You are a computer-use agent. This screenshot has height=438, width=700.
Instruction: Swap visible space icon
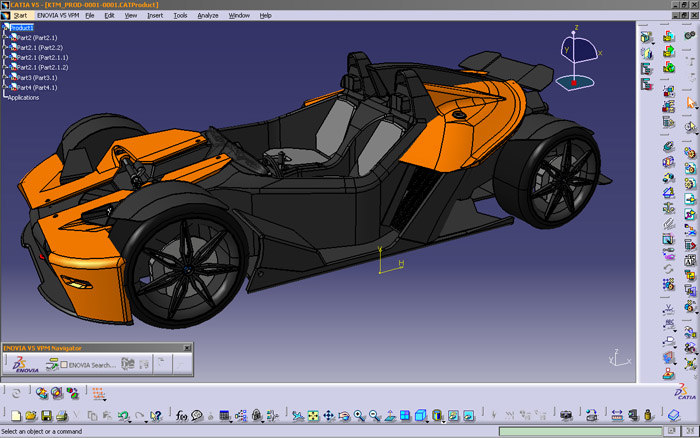point(468,416)
